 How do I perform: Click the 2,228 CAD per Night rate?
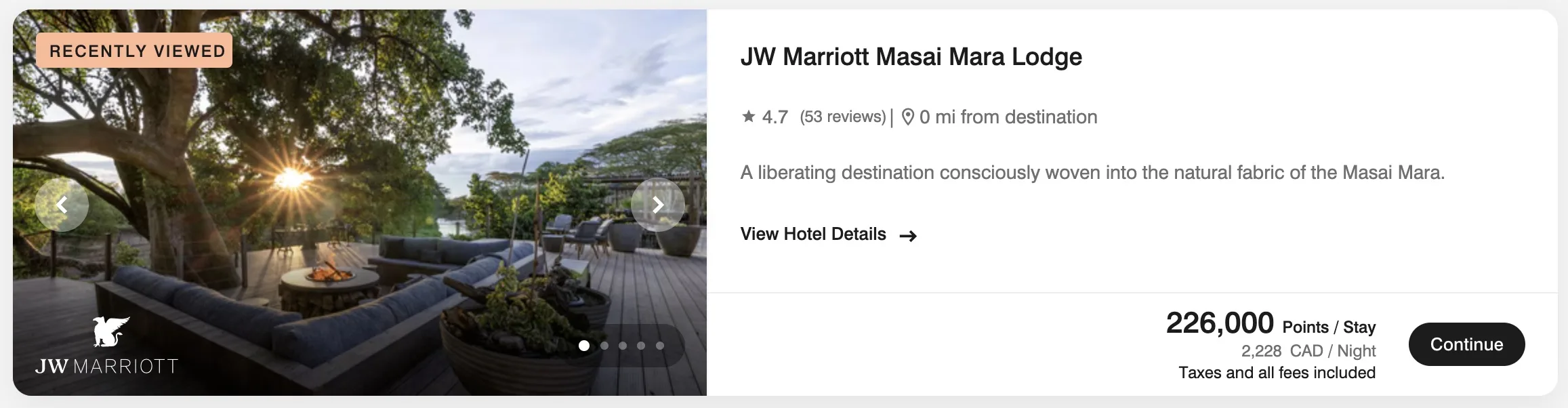pyautogui.click(x=1308, y=351)
